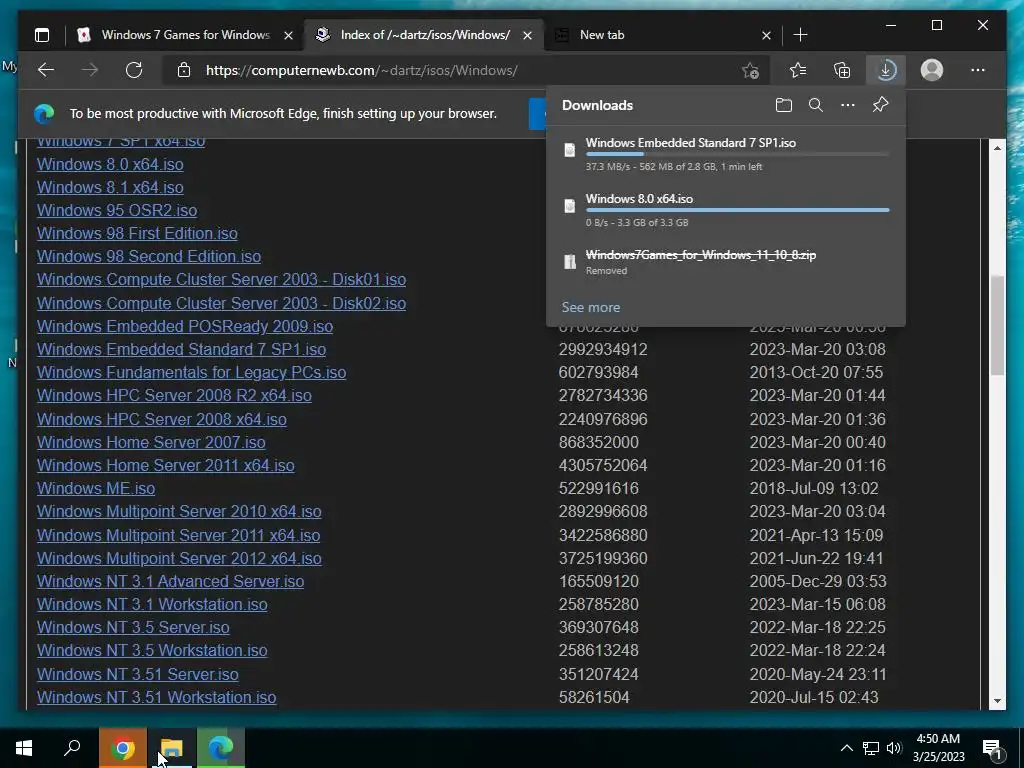
Task: Open Windows Compute Cluster Server 2003 Disk01 link
Action: (x=221, y=280)
